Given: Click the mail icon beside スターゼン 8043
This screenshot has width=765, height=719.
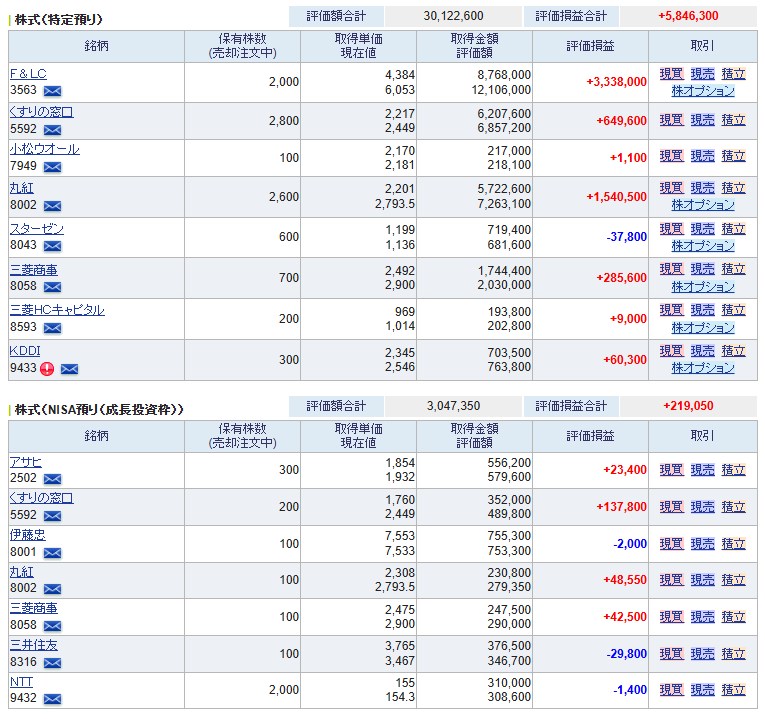Looking at the screenshot, I should pos(52,246).
